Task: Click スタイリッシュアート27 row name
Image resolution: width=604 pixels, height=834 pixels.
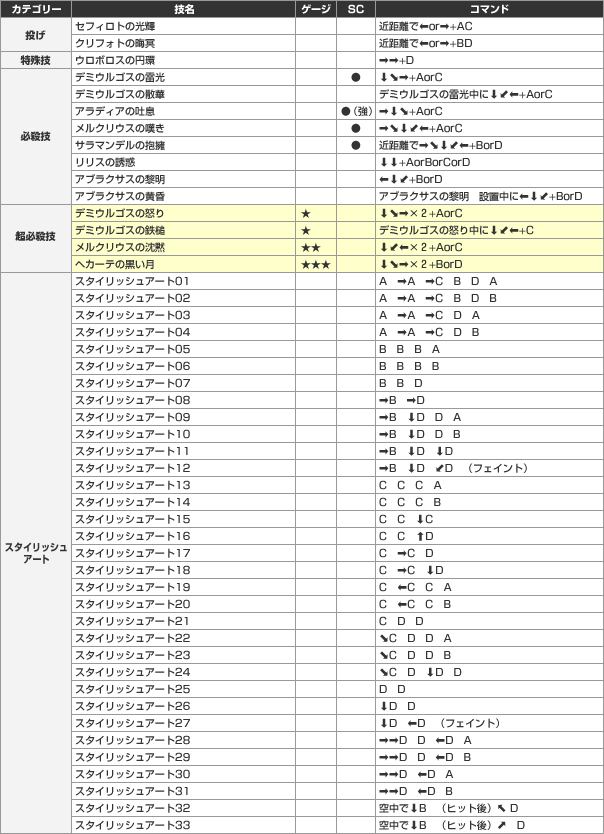Action: point(132,723)
